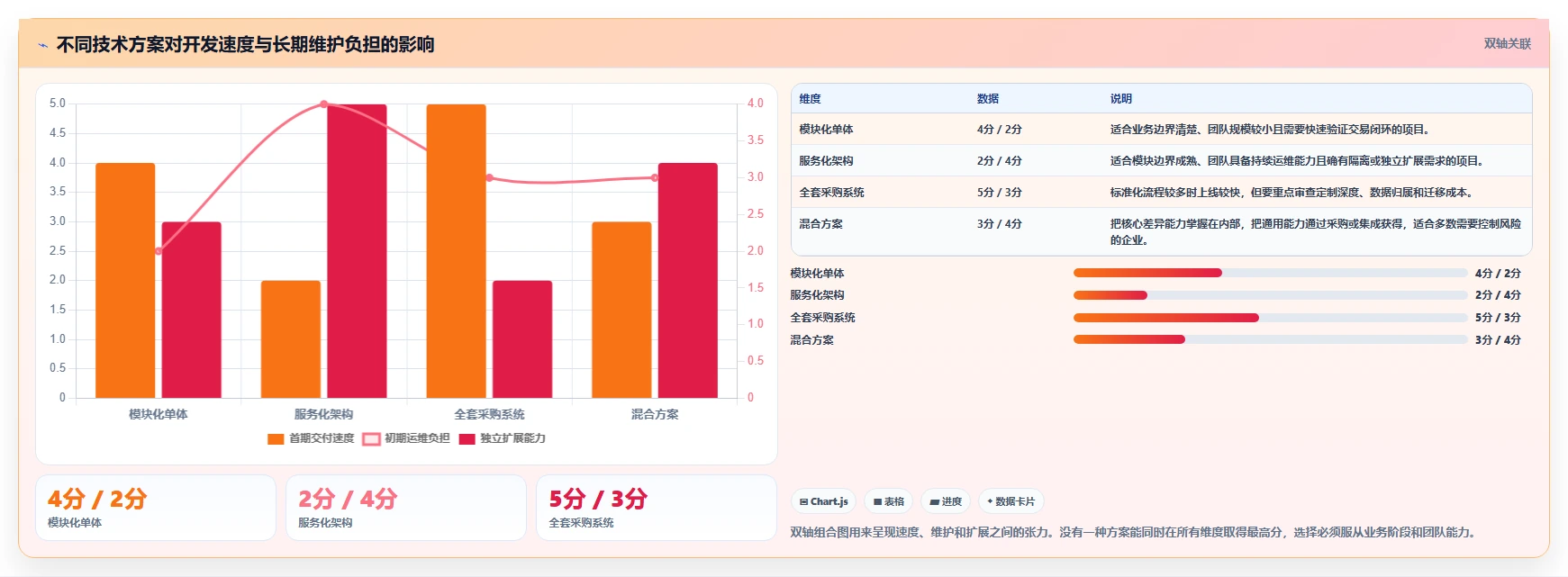The width and height of the screenshot is (1568, 577).
Task: Click the 4分 / 2分 stat card
Action: (156, 508)
